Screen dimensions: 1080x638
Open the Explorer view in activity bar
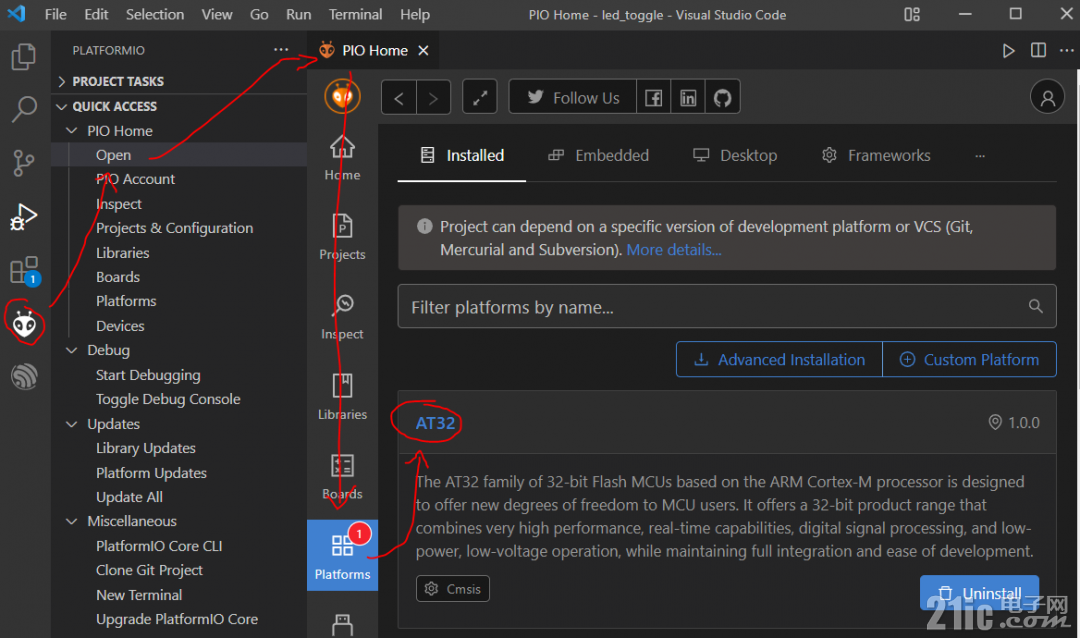click(24, 56)
